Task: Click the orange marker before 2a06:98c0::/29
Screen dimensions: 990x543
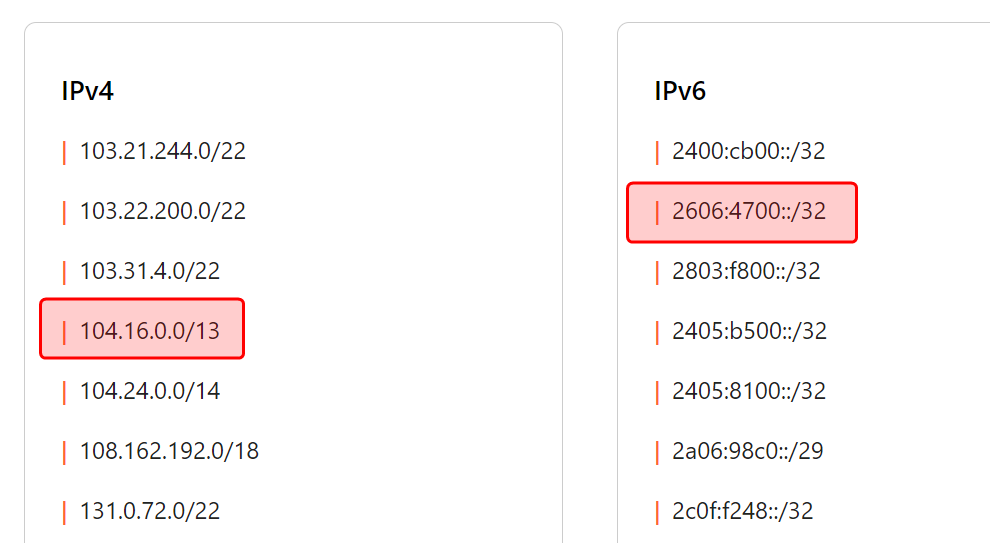Action: click(657, 451)
